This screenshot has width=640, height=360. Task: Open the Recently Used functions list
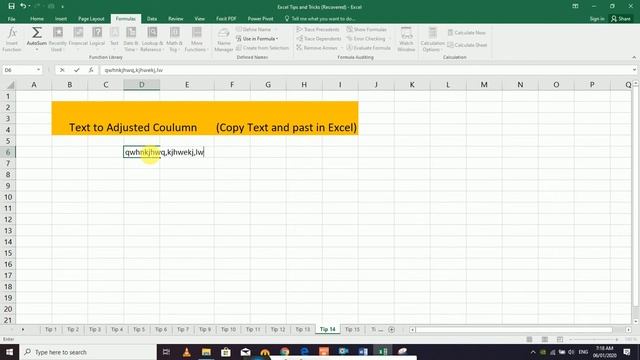click(x=58, y=39)
